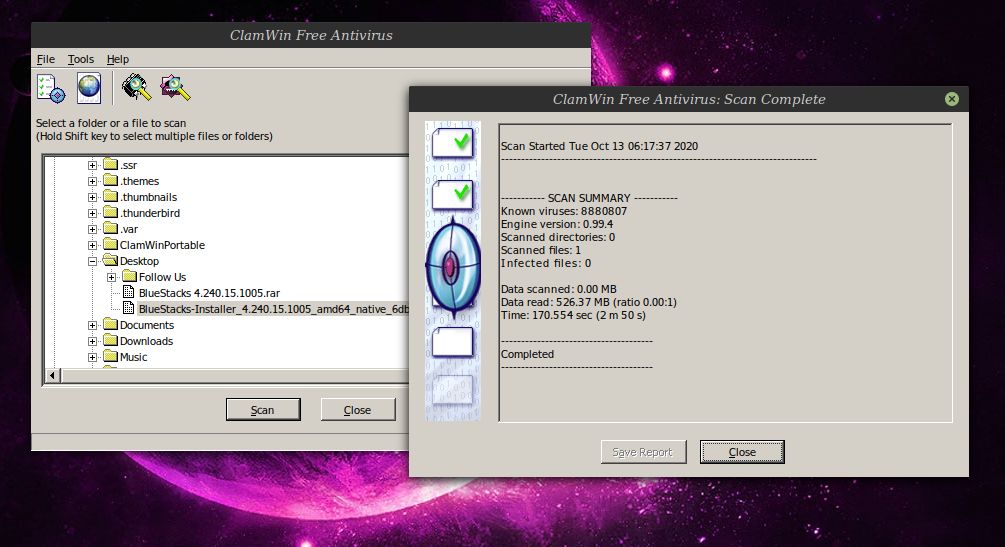
Task: Select the .themes folder icon
Action: pyautogui.click(x=110, y=180)
